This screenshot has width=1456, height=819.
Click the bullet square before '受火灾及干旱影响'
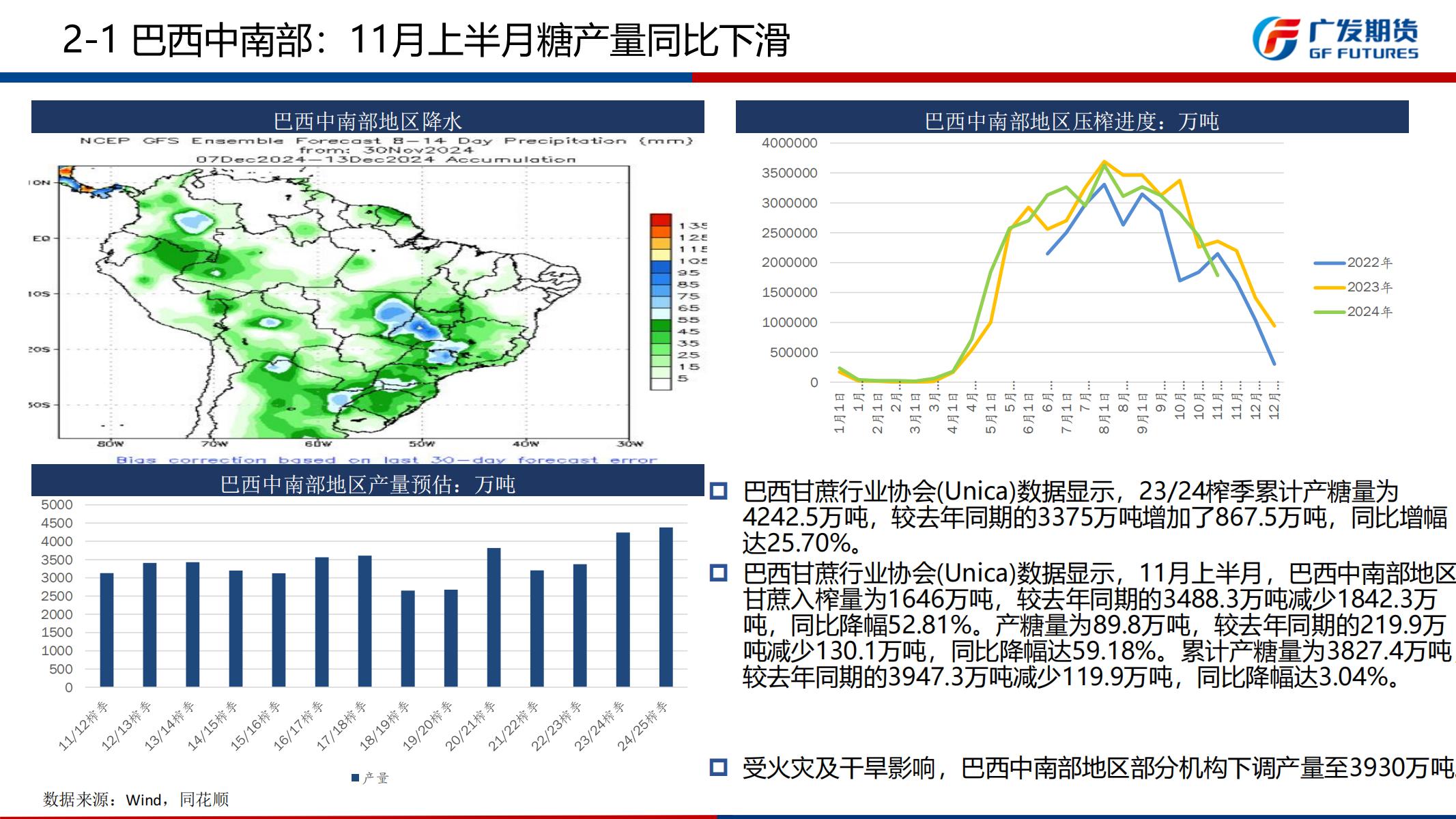[x=719, y=768]
